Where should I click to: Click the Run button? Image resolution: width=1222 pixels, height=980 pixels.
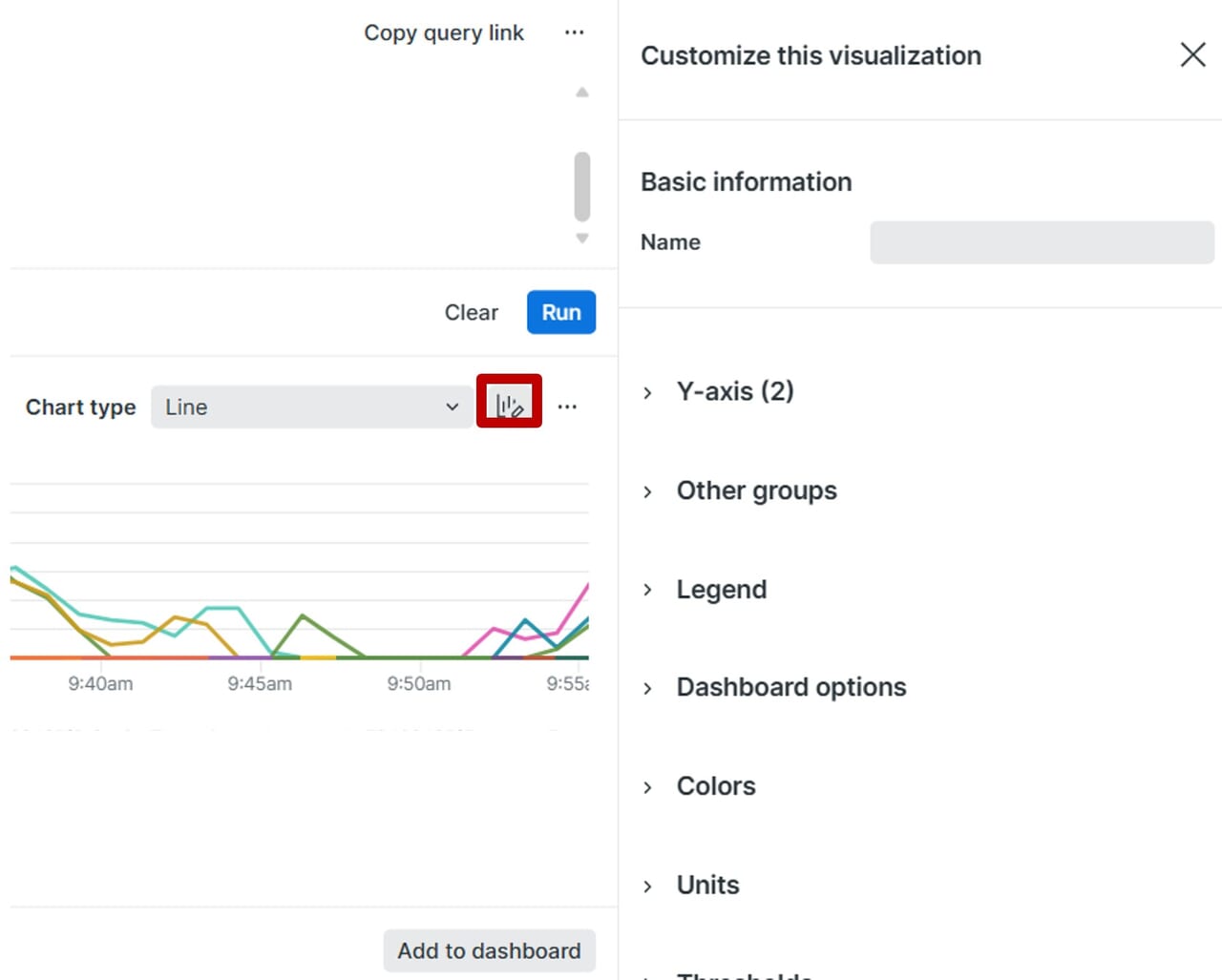(x=560, y=312)
